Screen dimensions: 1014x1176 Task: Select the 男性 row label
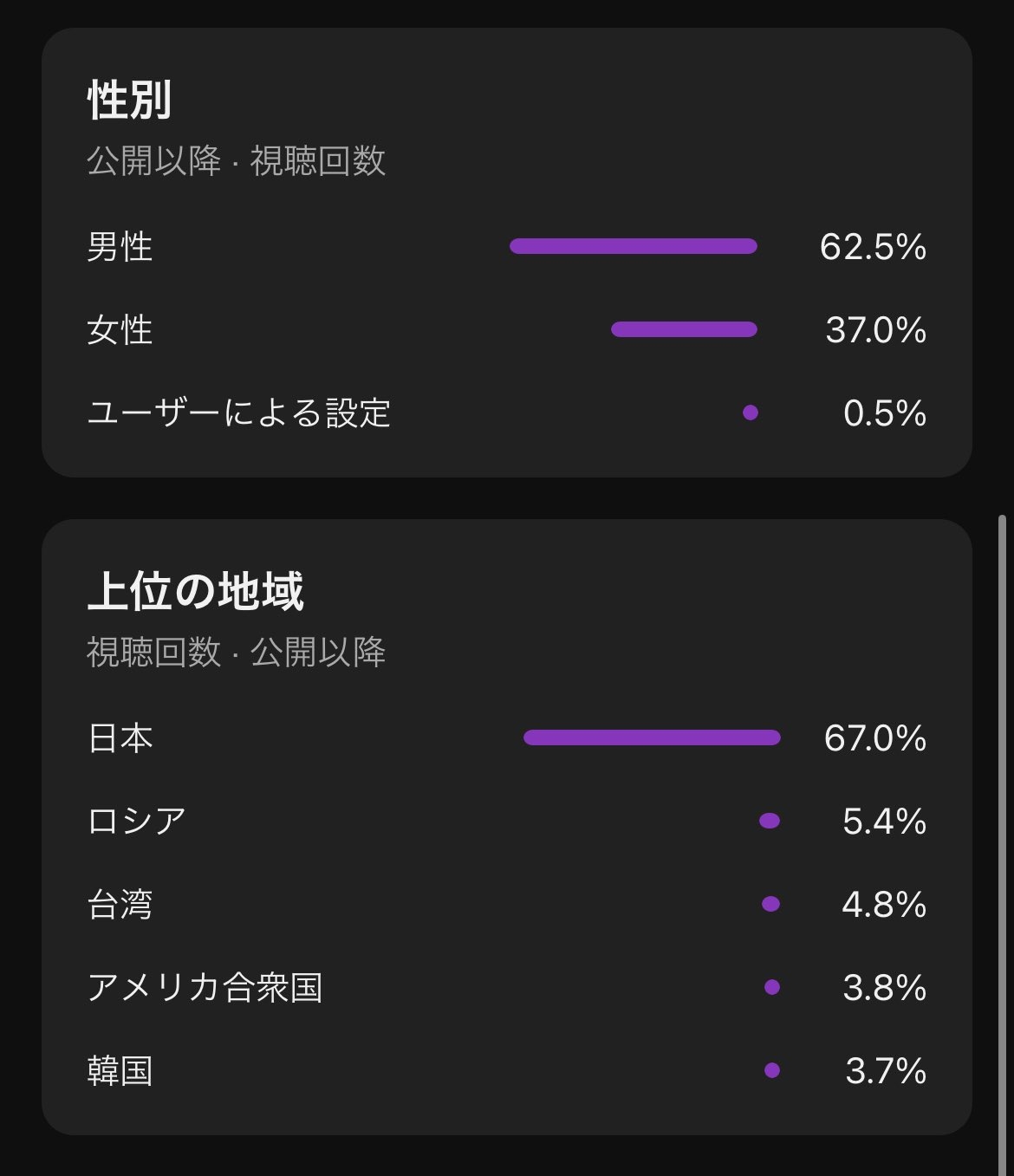[x=120, y=247]
